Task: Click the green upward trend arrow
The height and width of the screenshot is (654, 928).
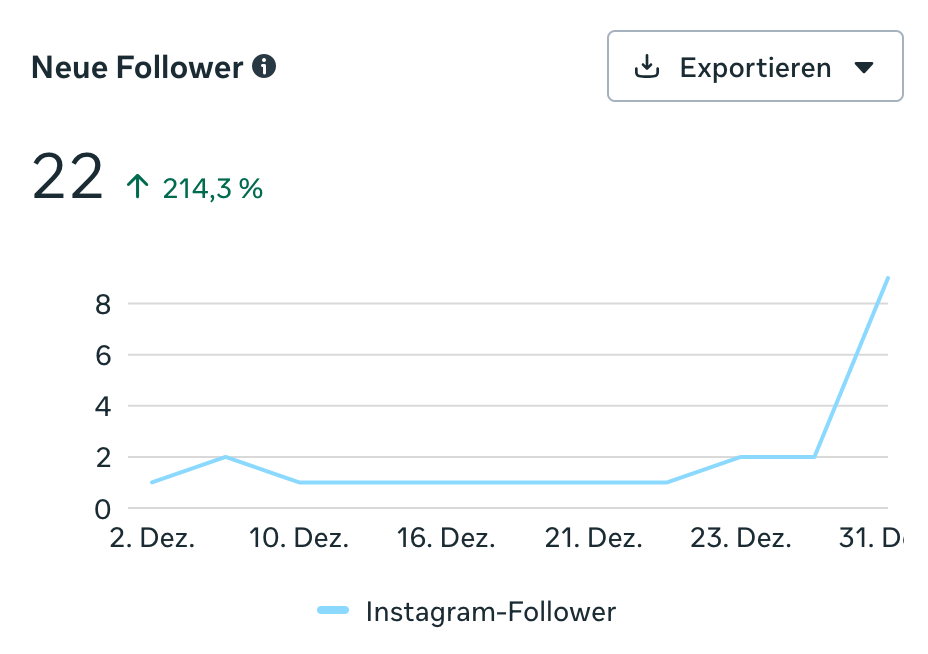Action: click(x=137, y=187)
